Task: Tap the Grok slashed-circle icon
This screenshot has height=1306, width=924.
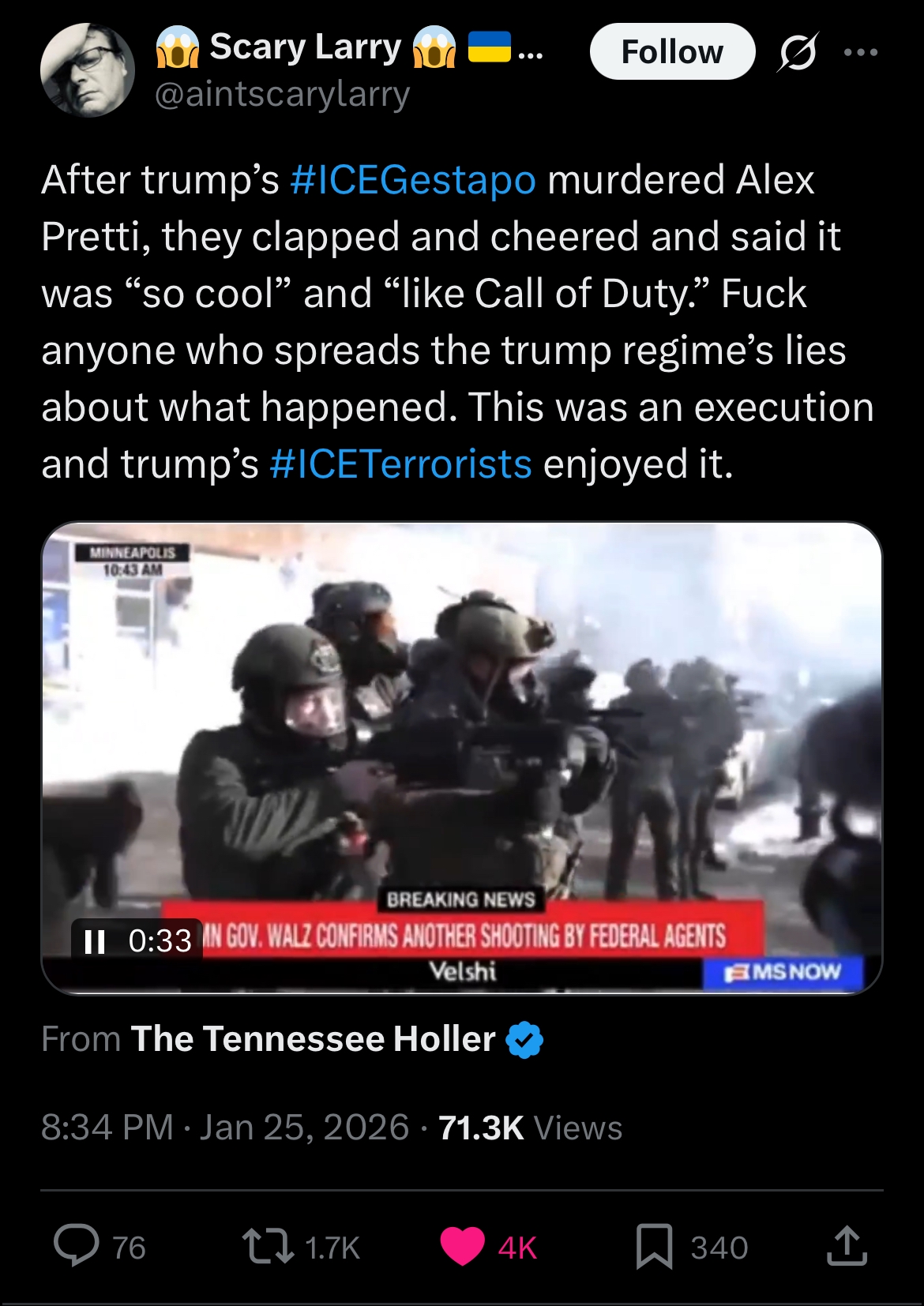Action: [x=798, y=52]
